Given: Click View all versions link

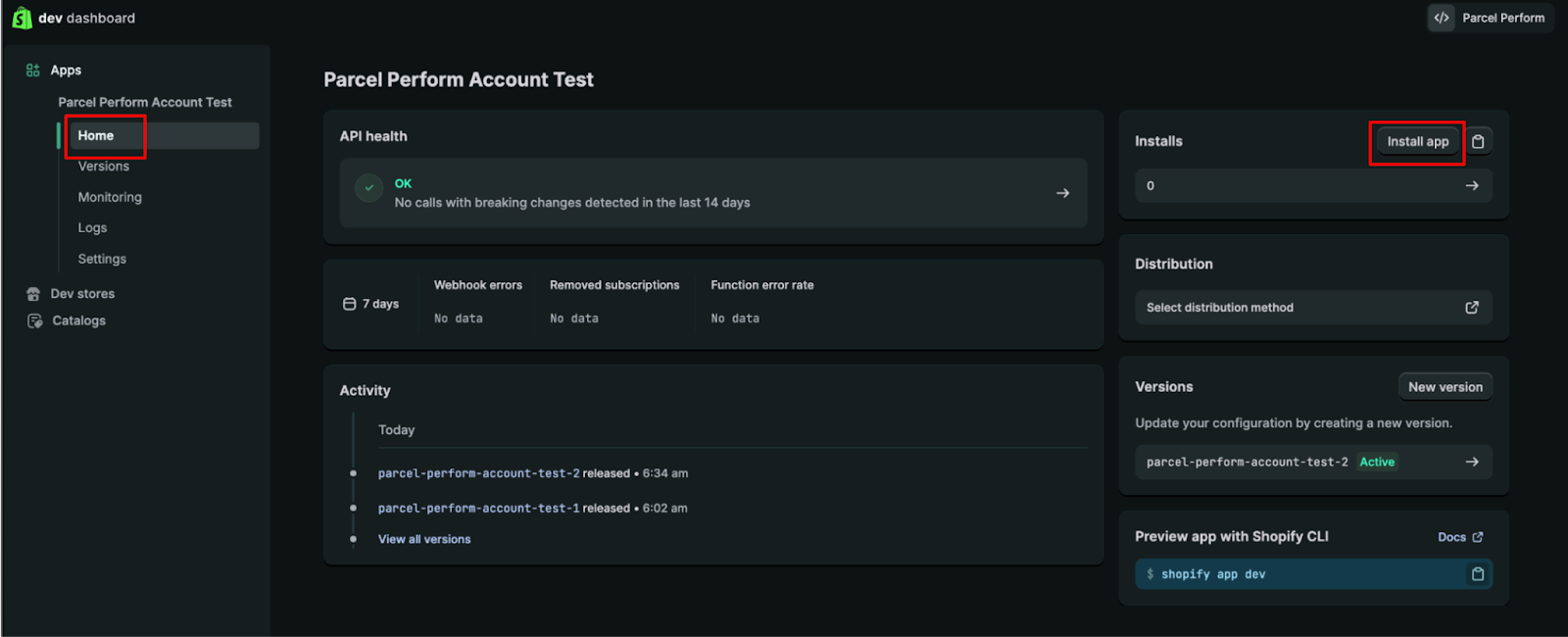Looking at the screenshot, I should pos(424,539).
